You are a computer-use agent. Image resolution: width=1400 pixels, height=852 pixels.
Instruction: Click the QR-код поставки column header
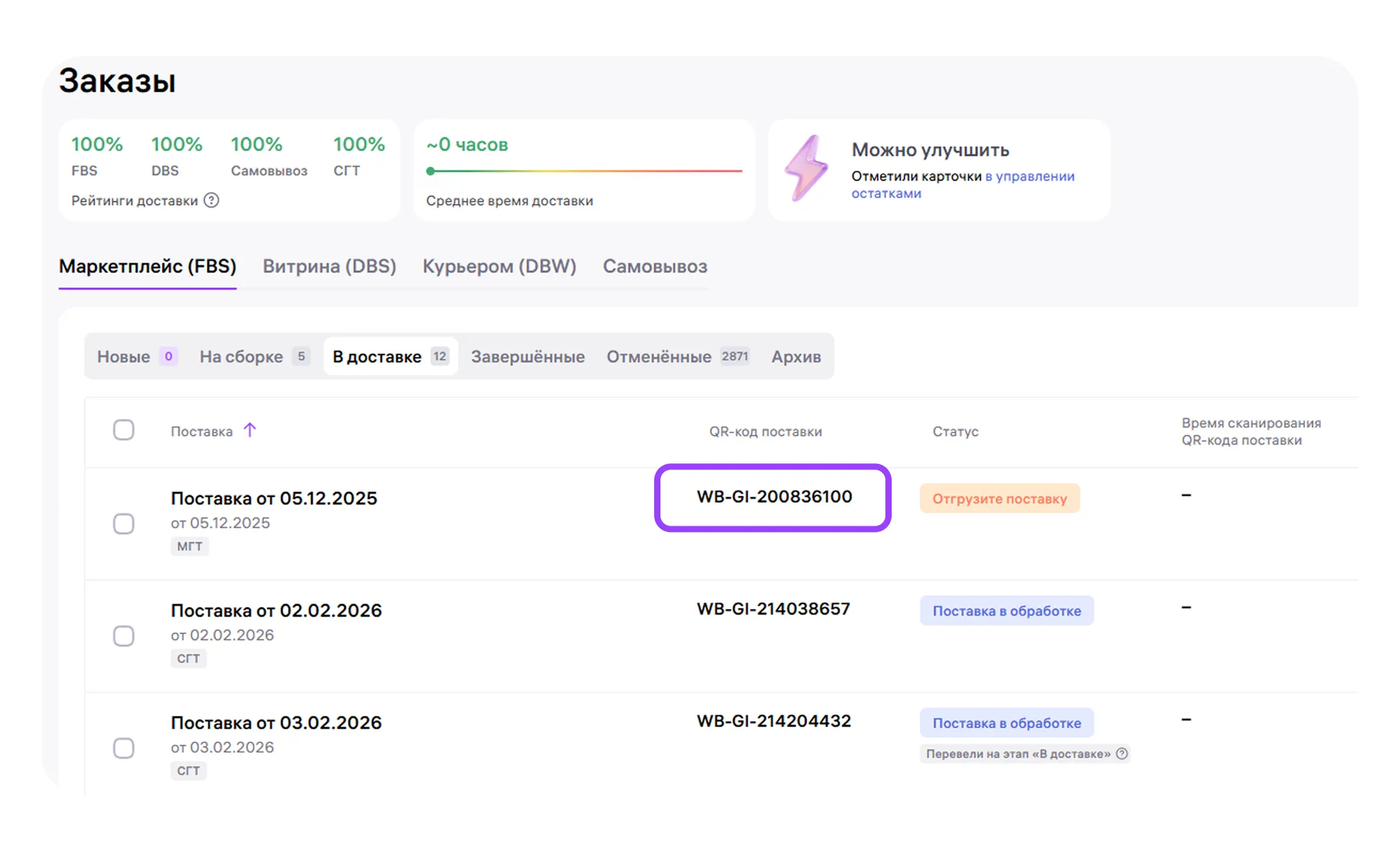765,431
